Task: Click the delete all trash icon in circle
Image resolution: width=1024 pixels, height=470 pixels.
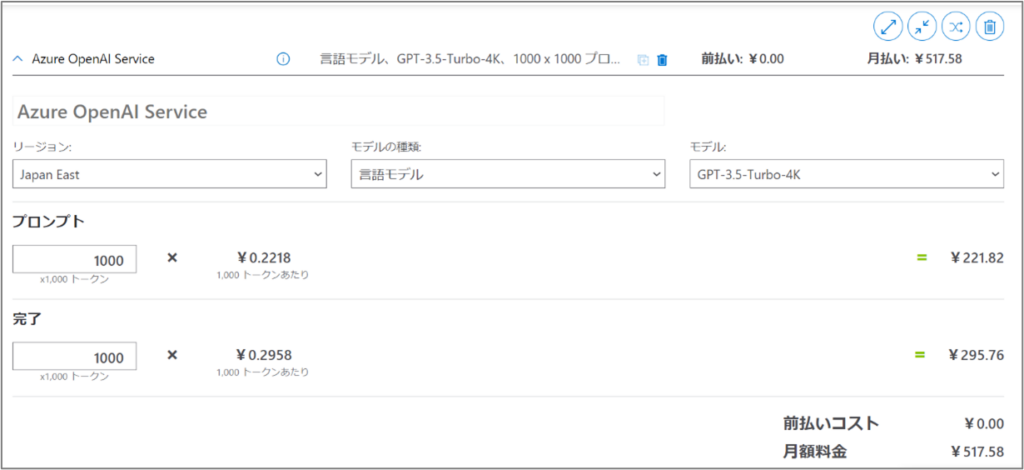Action: (989, 26)
